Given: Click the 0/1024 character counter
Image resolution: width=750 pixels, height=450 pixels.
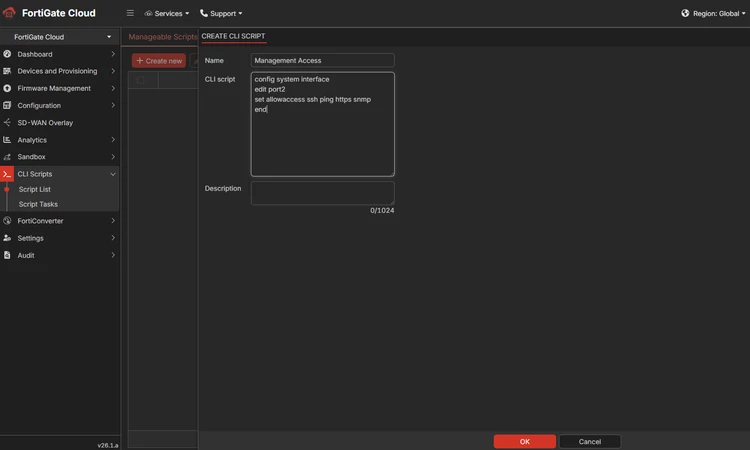Looking at the screenshot, I should 382,210.
